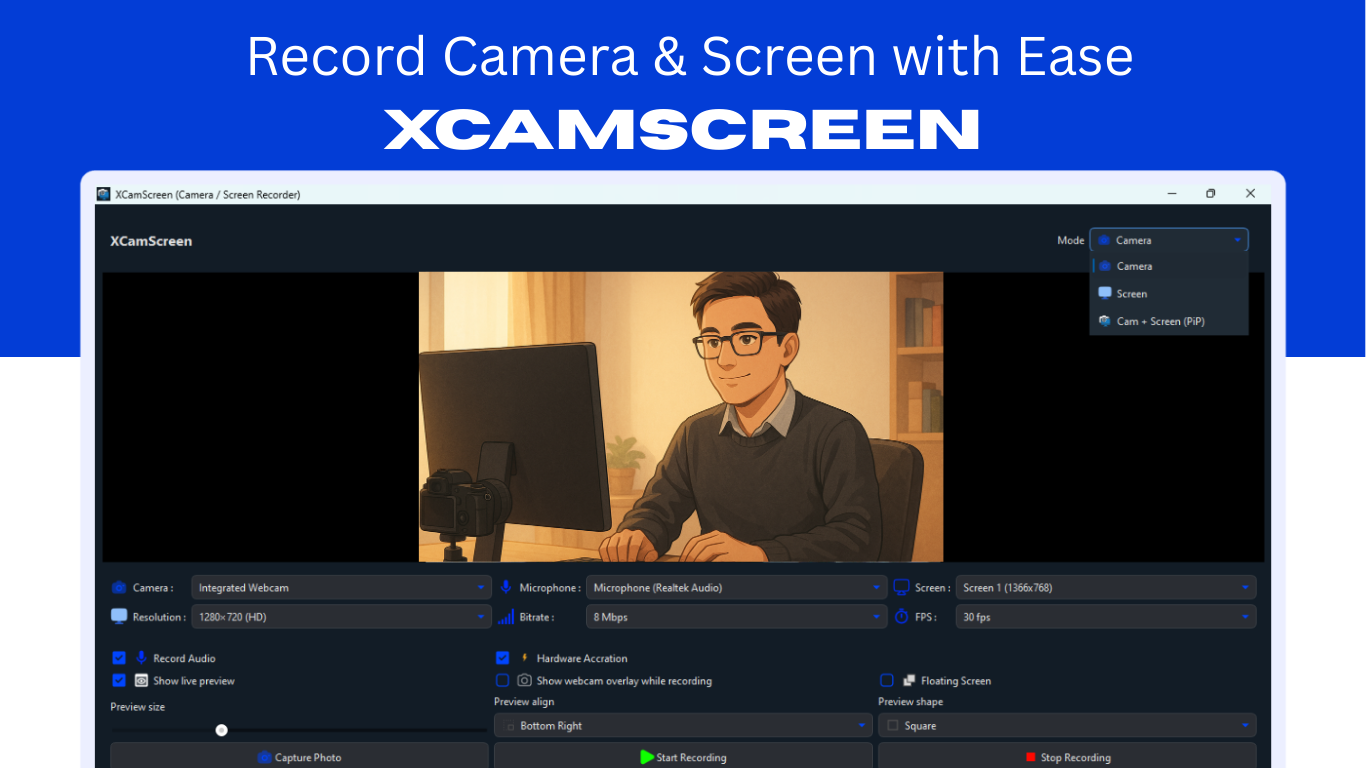The height and width of the screenshot is (768, 1366).
Task: Toggle Hardware Acceleration checkbox
Action: point(502,658)
